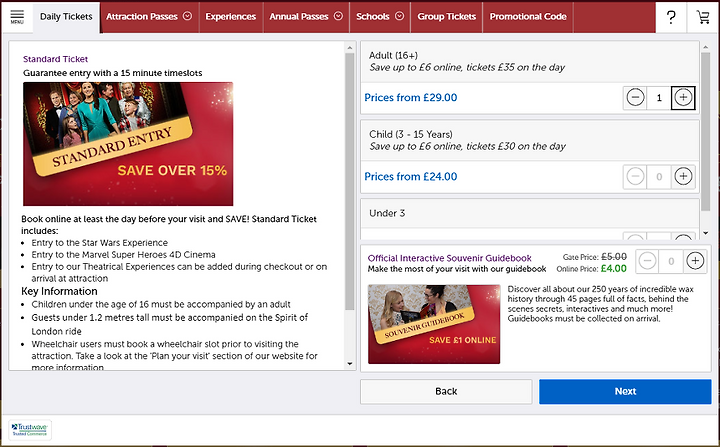Open the Group Tickets tab
Screen dimensions: 720x447
(x=446, y=17)
